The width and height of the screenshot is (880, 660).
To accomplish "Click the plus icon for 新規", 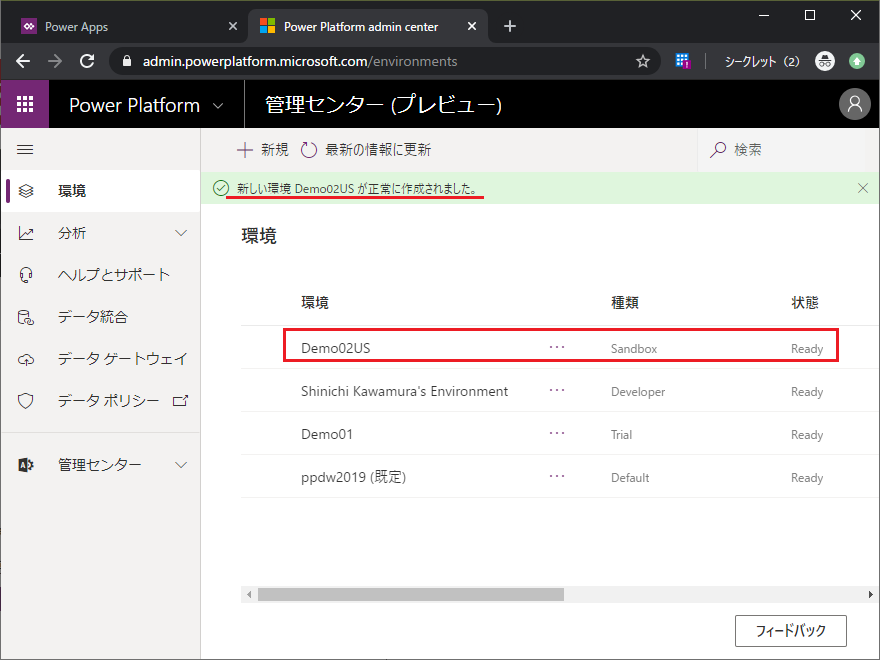I will pyautogui.click(x=245, y=150).
